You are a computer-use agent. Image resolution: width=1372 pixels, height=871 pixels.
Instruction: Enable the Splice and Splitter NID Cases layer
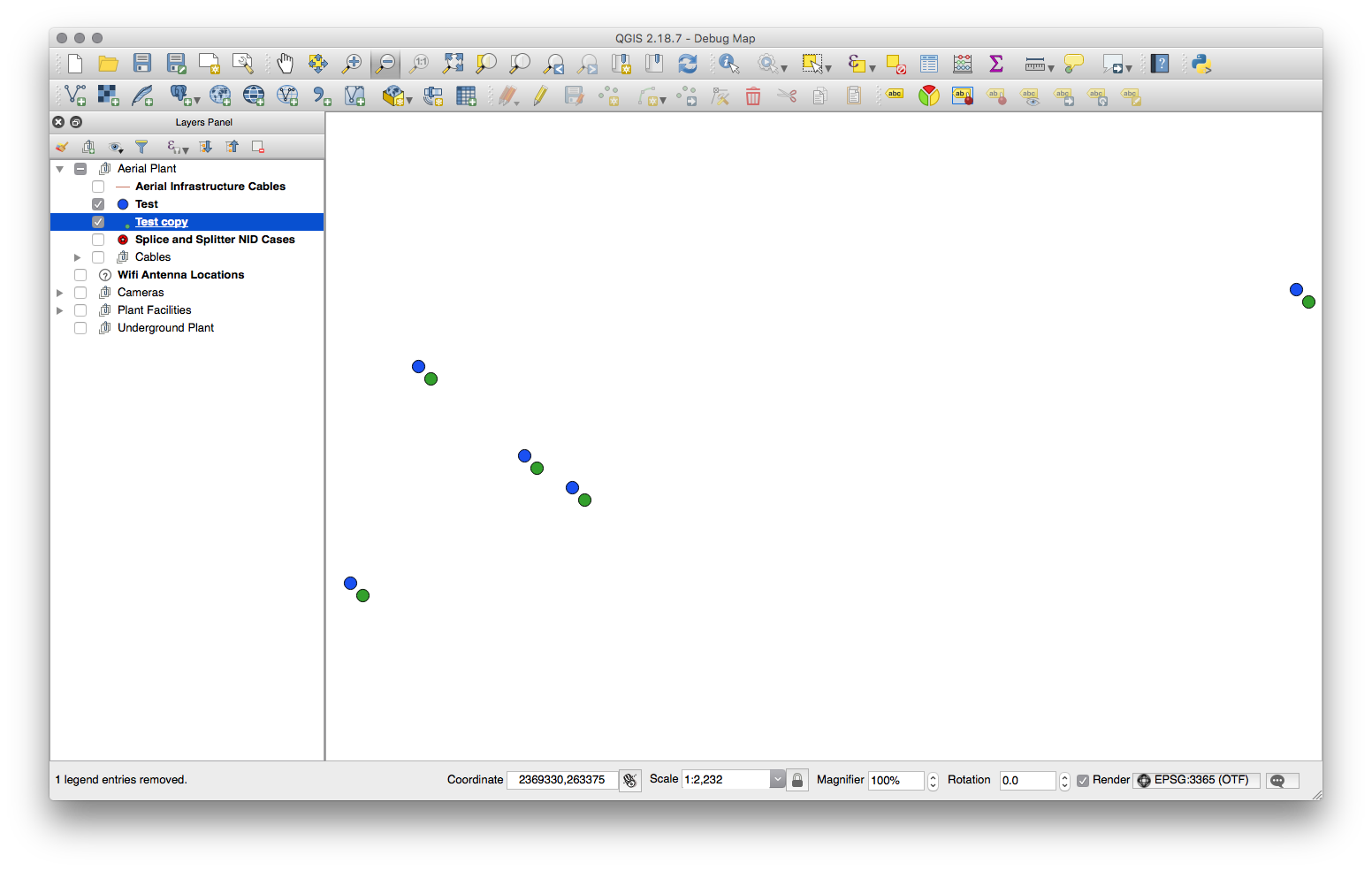pyautogui.click(x=97, y=239)
